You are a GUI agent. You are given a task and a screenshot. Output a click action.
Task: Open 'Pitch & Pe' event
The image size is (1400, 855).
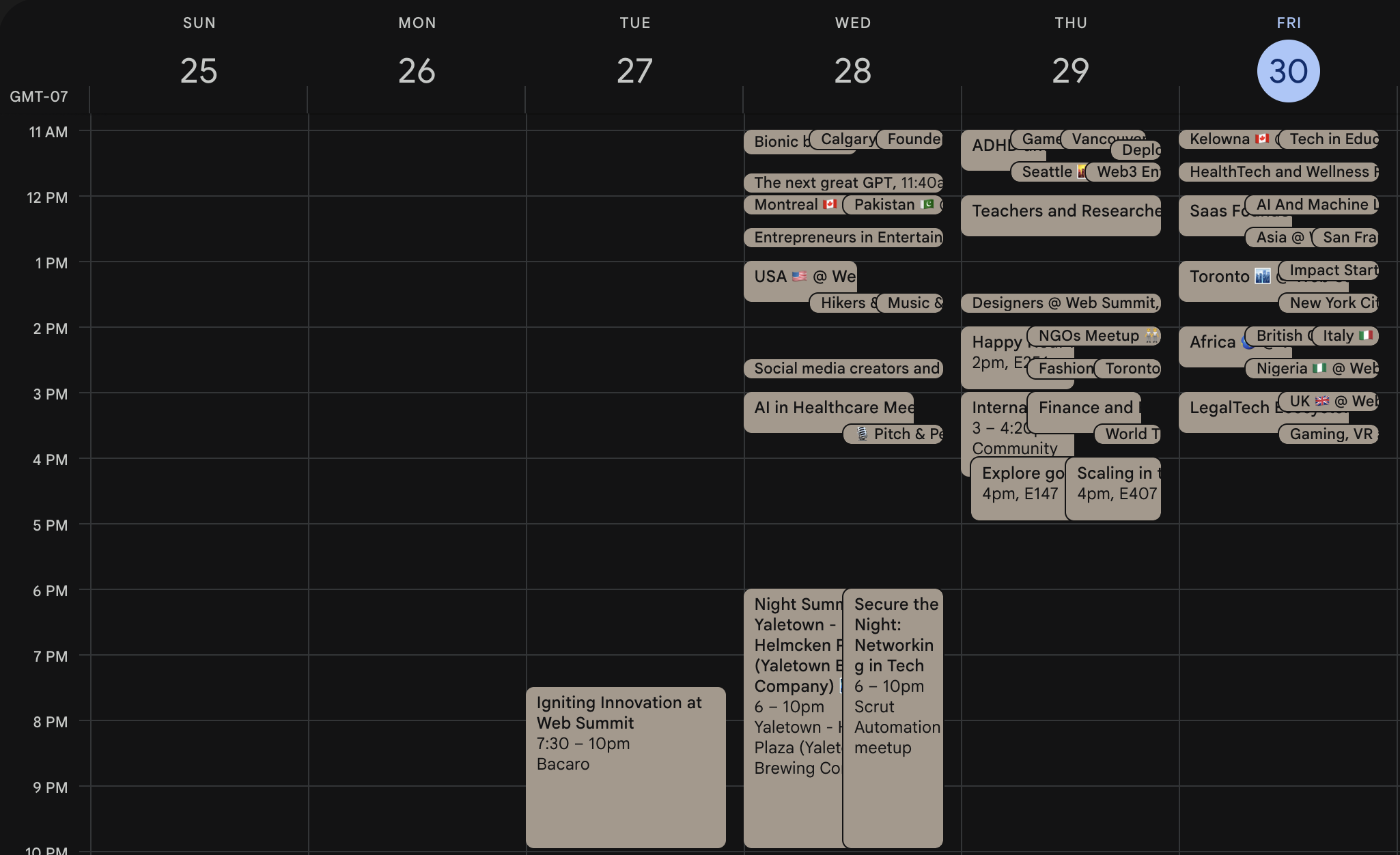[x=893, y=434]
